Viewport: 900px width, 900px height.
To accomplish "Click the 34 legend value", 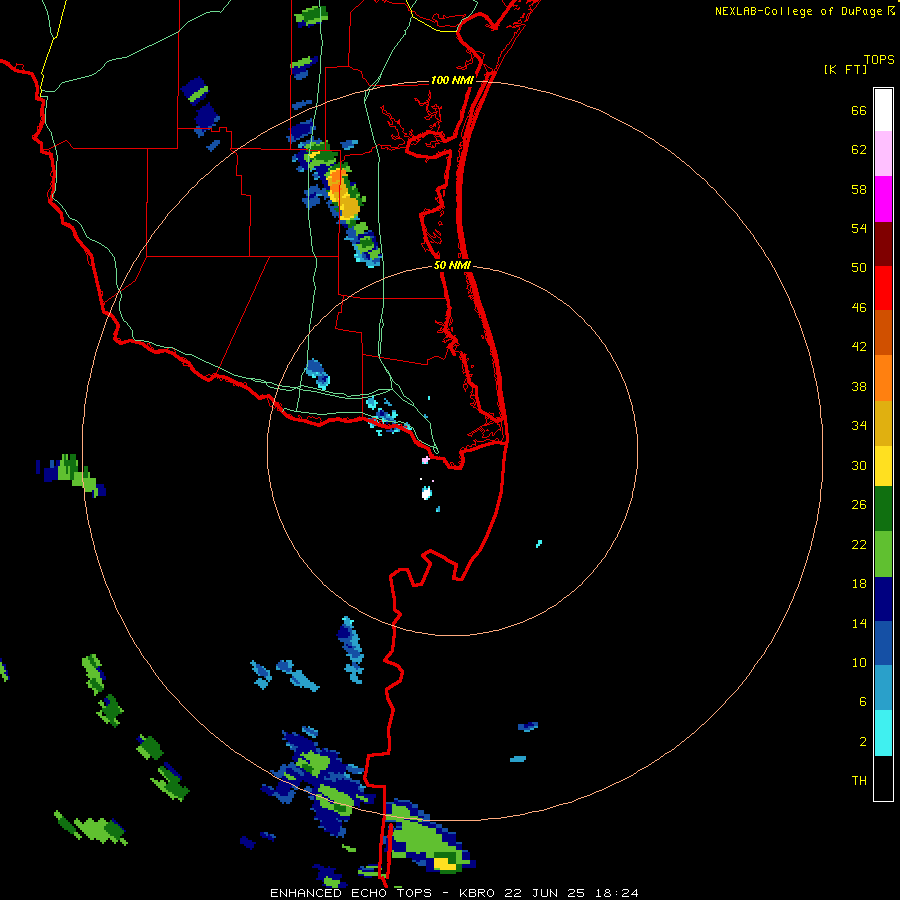I will click(x=859, y=426).
